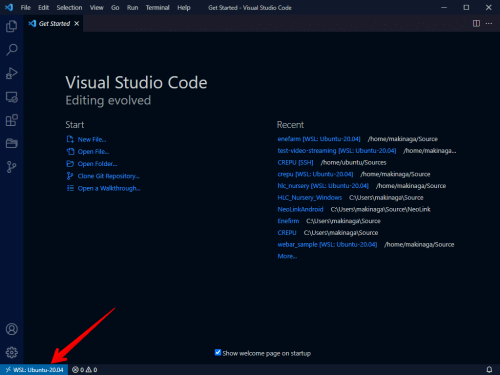The image size is (500, 375).
Task: Minimize the VS Code window
Action: click(444, 7)
